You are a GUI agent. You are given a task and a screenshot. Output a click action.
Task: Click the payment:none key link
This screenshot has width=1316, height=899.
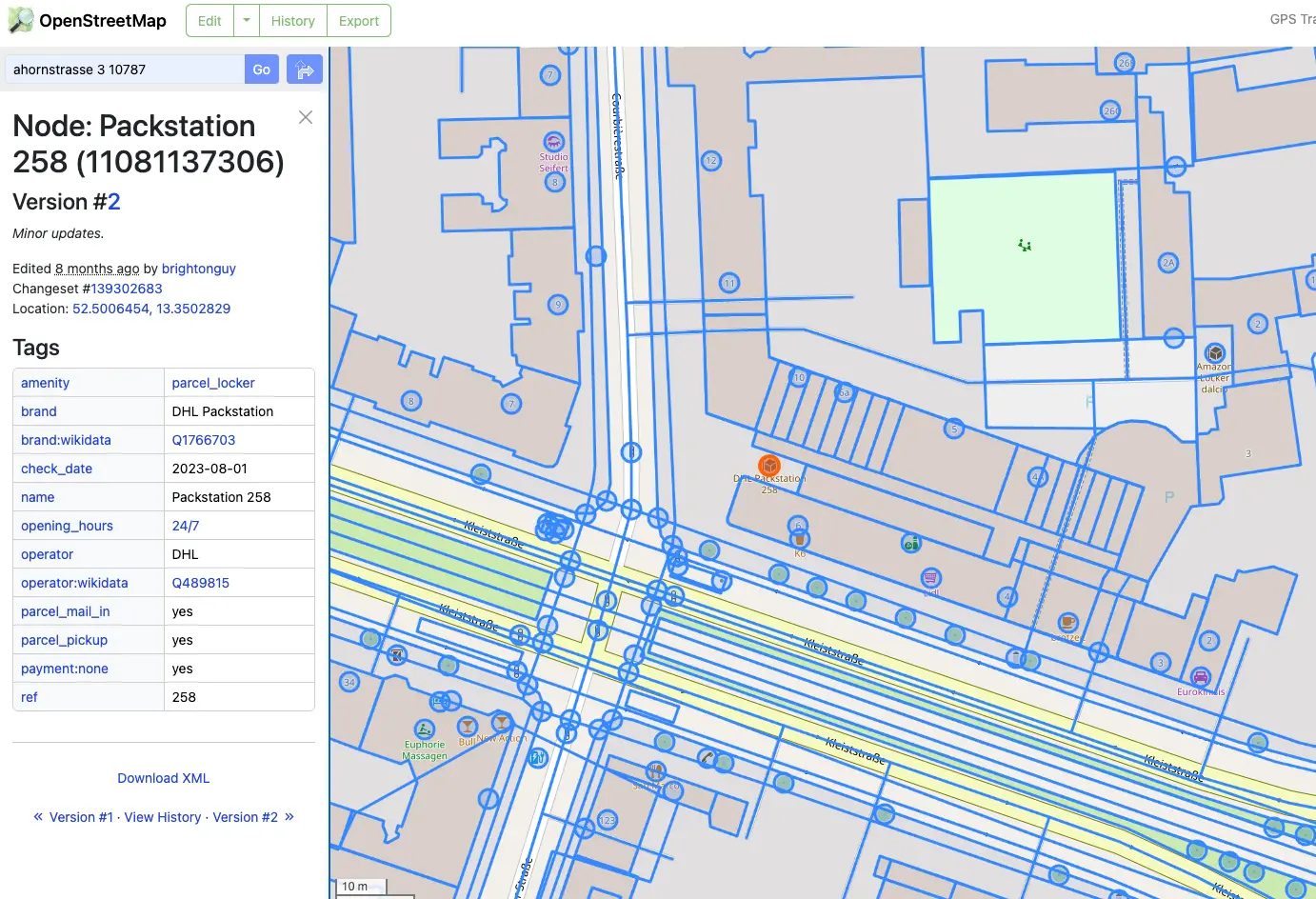coord(65,669)
